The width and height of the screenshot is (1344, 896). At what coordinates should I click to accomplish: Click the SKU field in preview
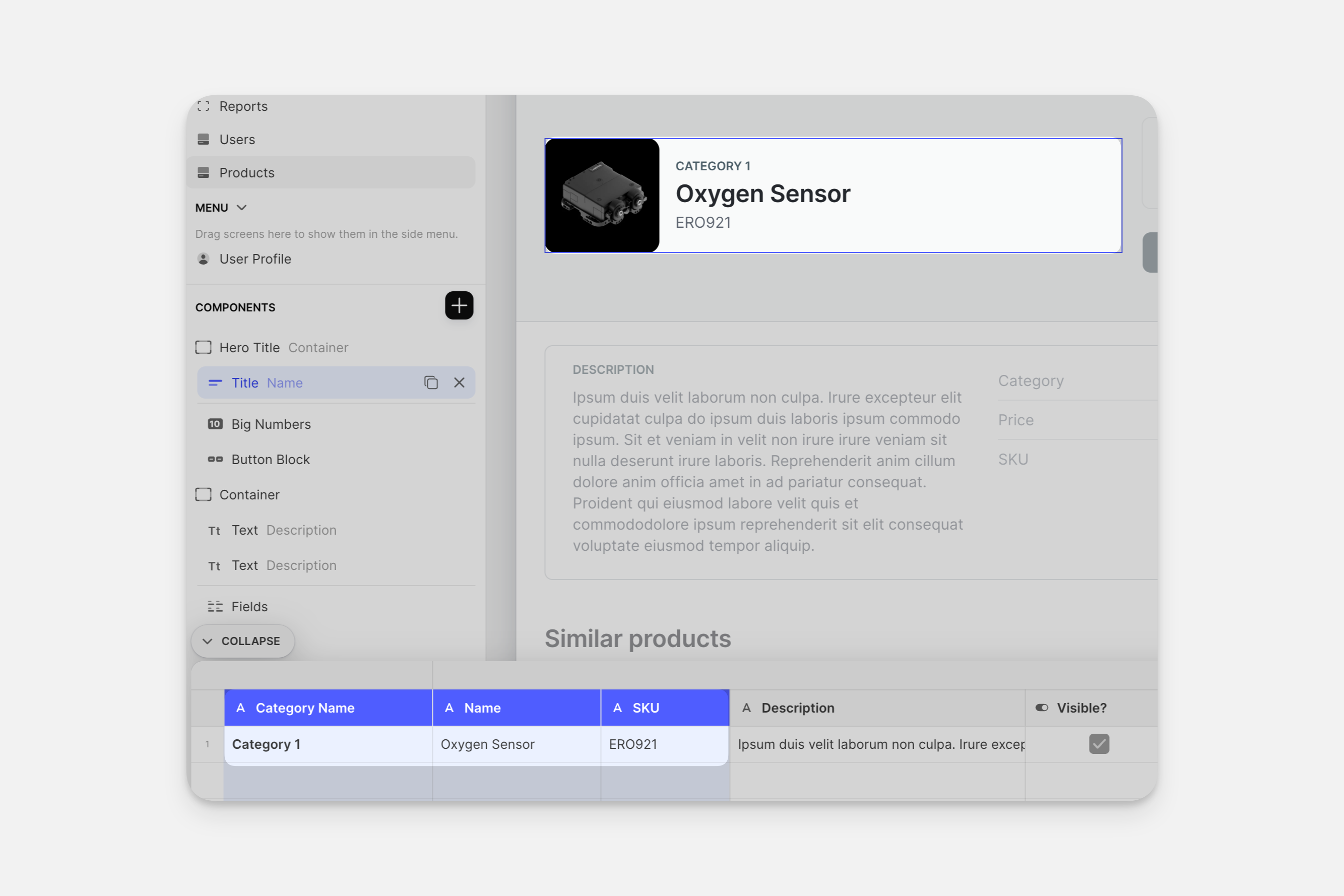[x=1077, y=460]
